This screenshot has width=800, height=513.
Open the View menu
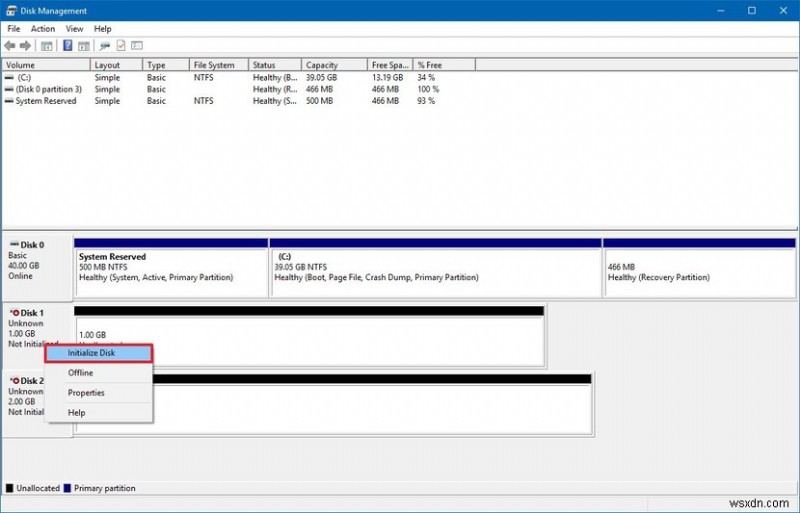74,29
